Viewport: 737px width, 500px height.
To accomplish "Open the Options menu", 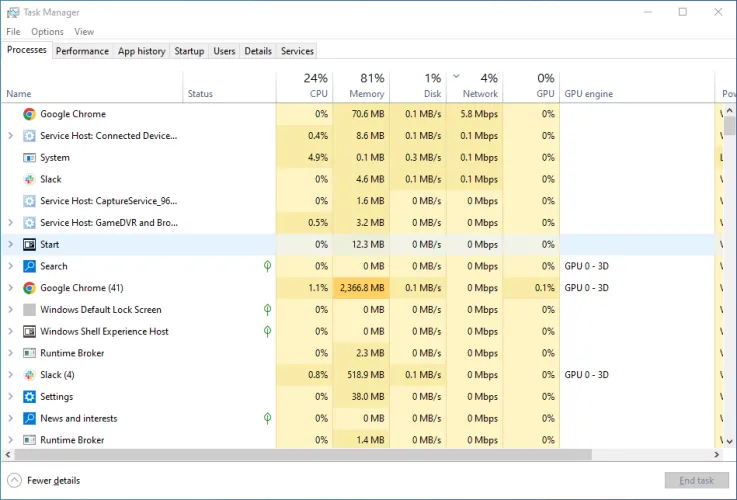I will [x=47, y=32].
